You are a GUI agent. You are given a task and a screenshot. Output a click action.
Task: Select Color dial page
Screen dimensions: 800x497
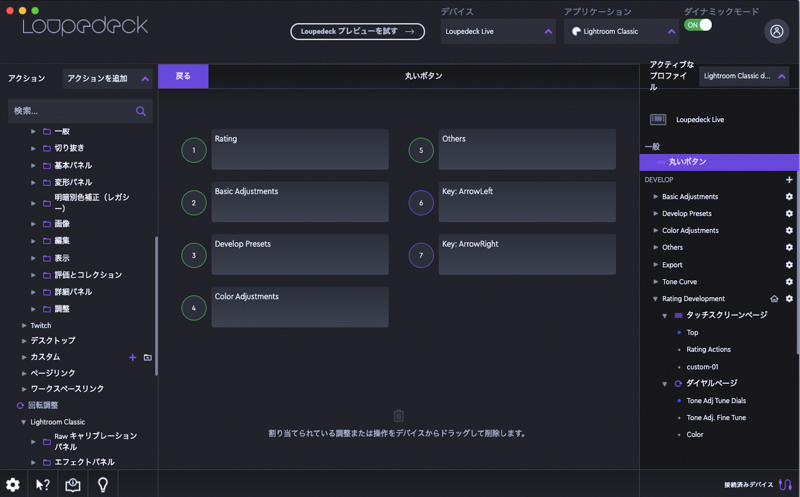(694, 435)
